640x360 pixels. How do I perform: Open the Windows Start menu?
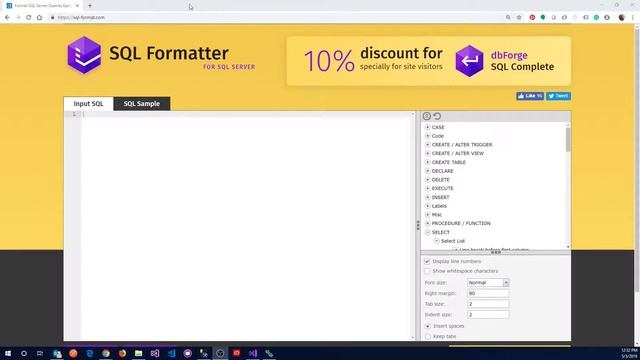pos(8,353)
